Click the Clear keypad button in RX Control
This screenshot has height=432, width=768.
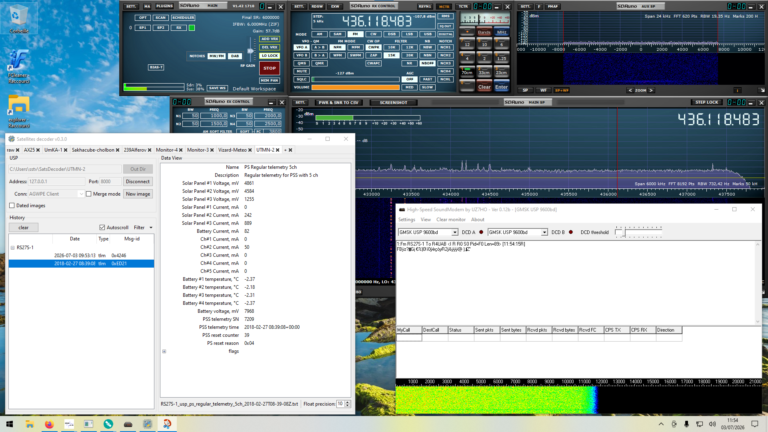click(484, 87)
